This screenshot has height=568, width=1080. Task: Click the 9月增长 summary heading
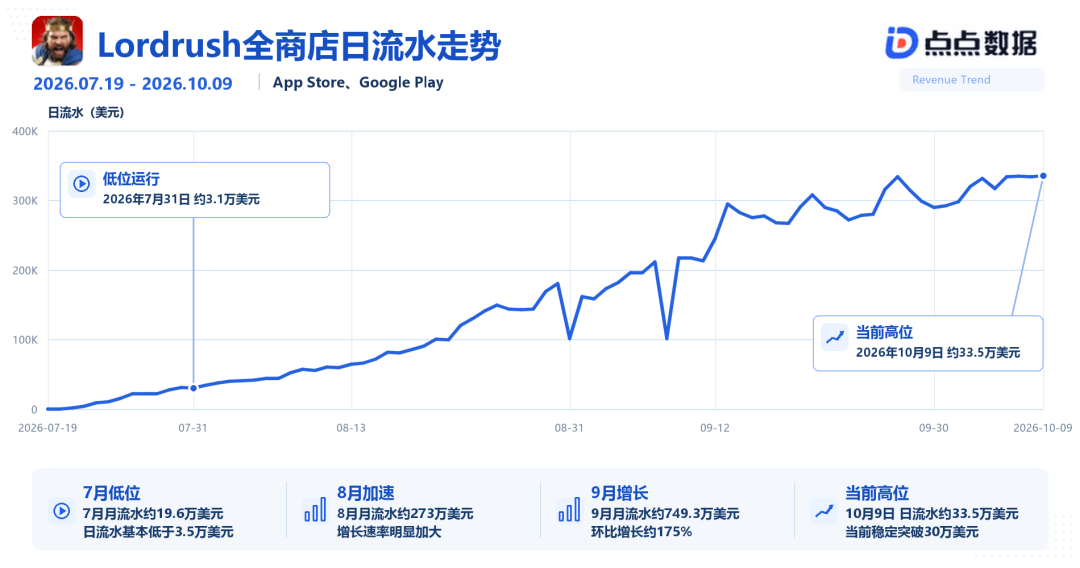(x=620, y=493)
